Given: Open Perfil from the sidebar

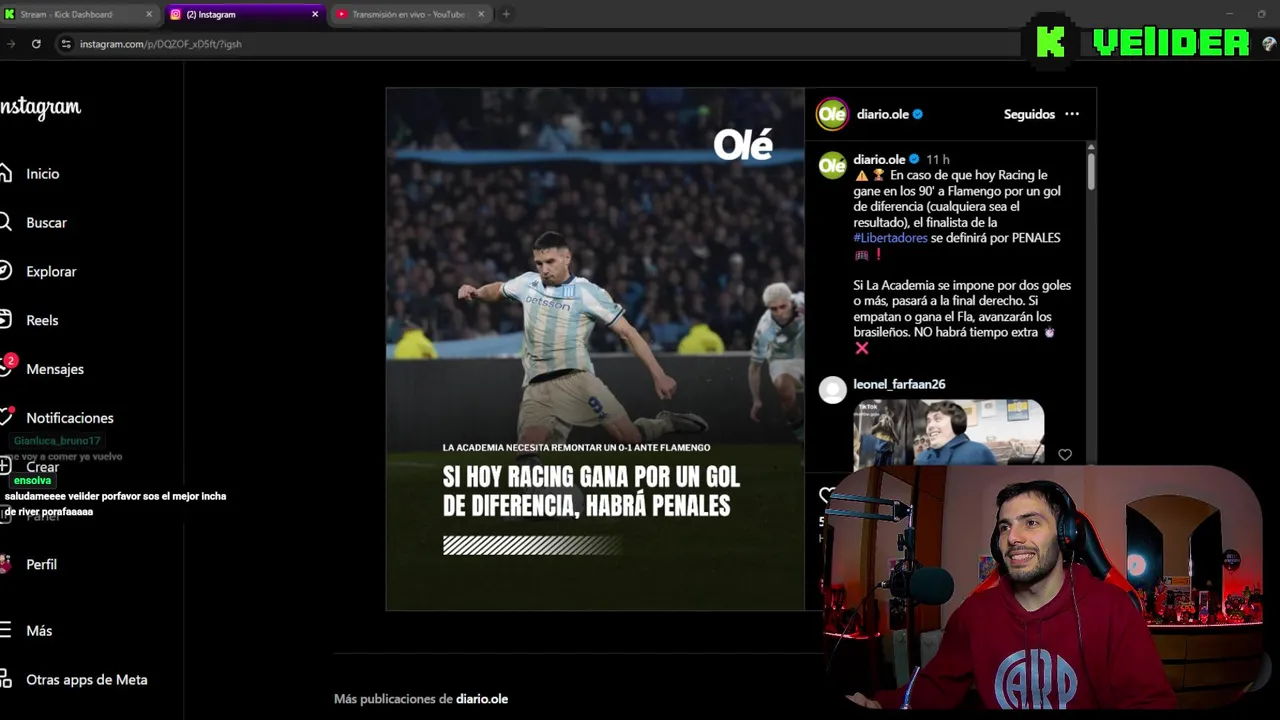Looking at the screenshot, I should [41, 565].
